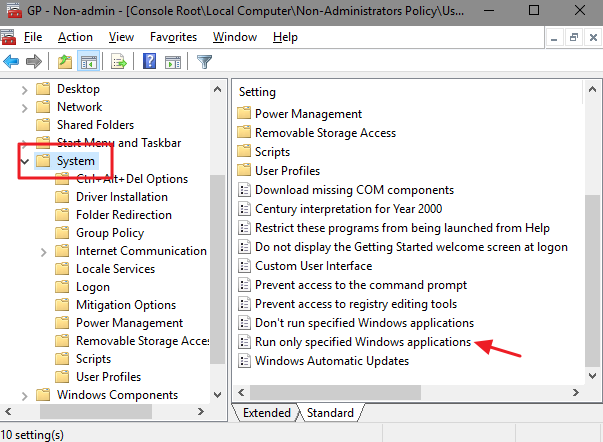Expand the Windows Components node

(24, 395)
